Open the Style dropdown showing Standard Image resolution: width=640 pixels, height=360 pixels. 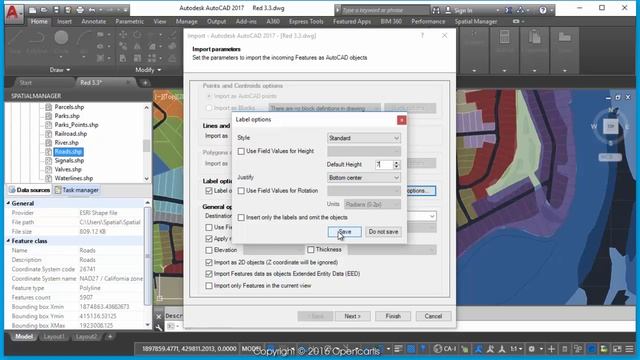(364, 138)
